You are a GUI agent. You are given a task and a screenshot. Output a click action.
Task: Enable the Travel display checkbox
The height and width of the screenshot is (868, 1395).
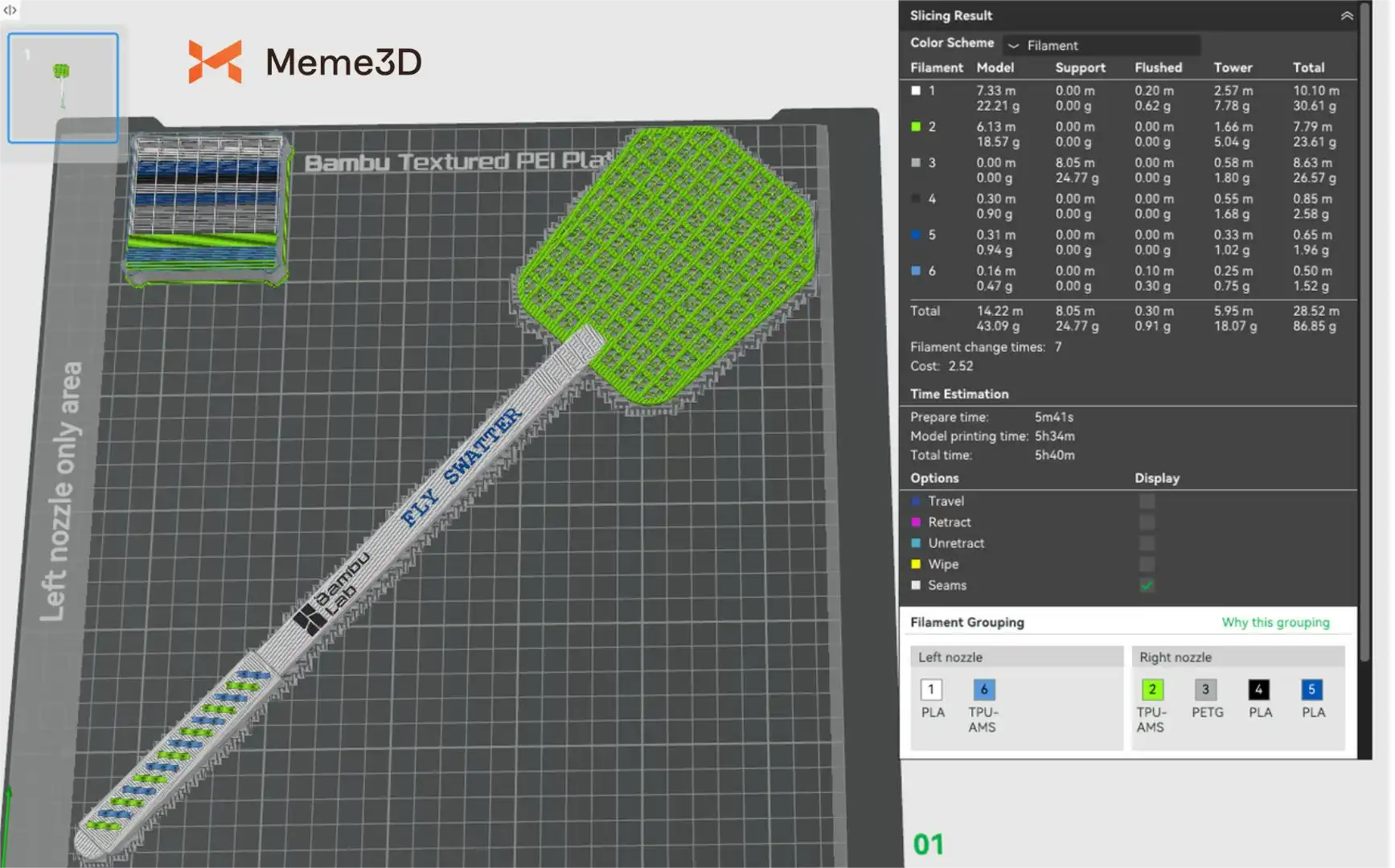point(1147,502)
